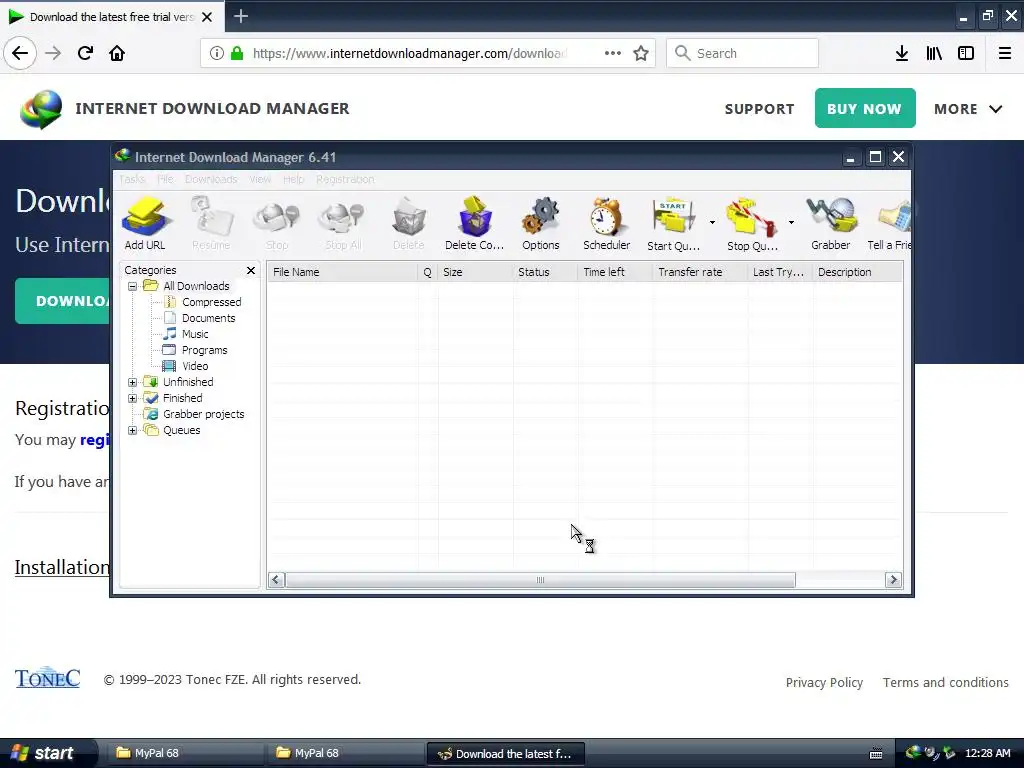Expand the Finished category

point(133,398)
